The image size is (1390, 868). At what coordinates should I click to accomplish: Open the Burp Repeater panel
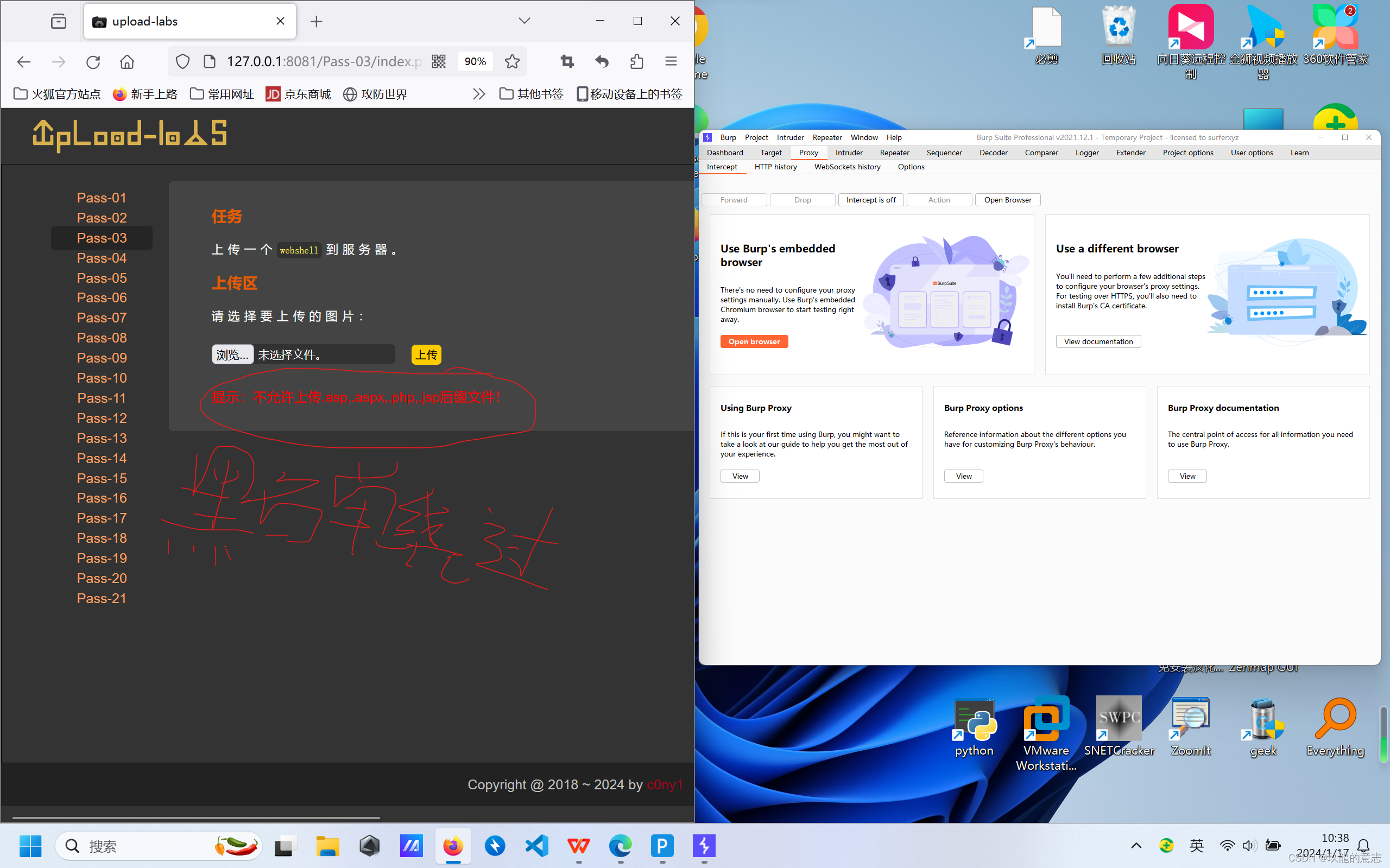[x=894, y=152]
